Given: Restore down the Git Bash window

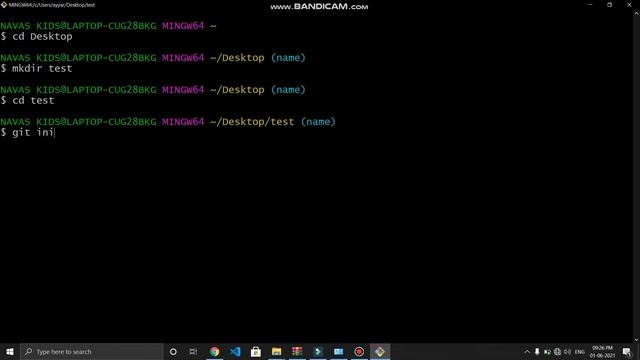Looking at the screenshot, I should coord(609,5).
